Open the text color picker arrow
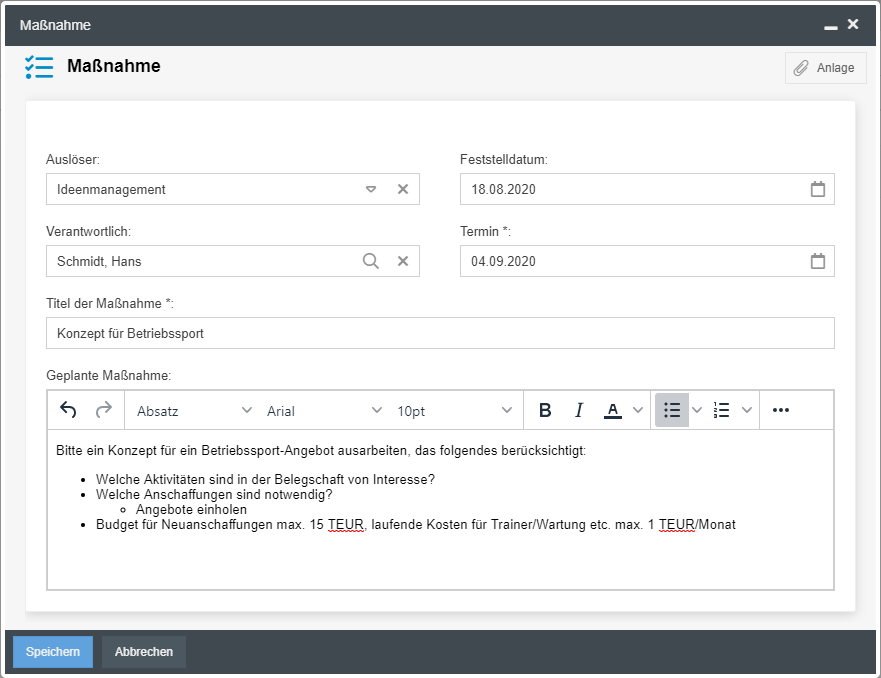 (638, 410)
